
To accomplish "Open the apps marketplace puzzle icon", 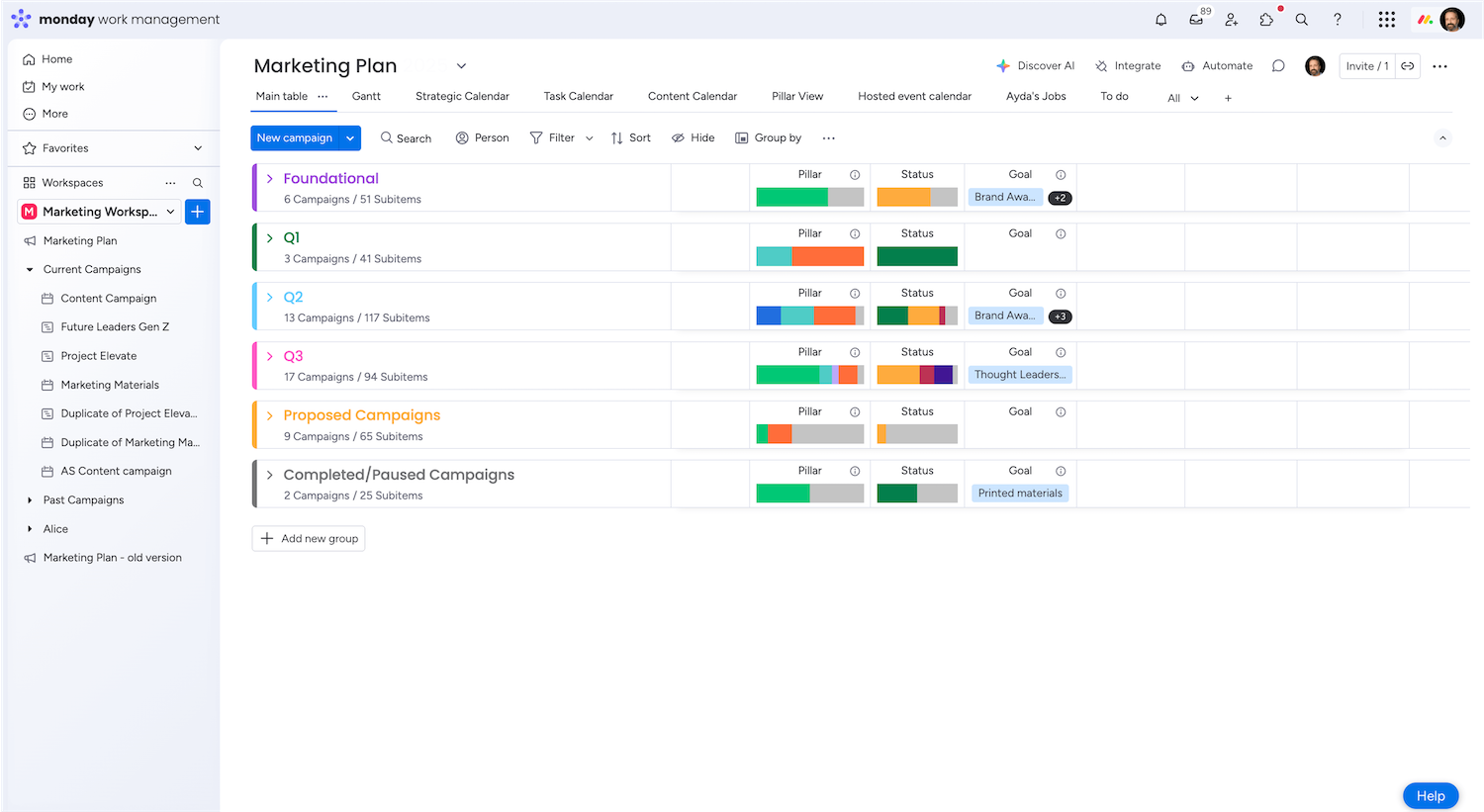I will [1266, 20].
